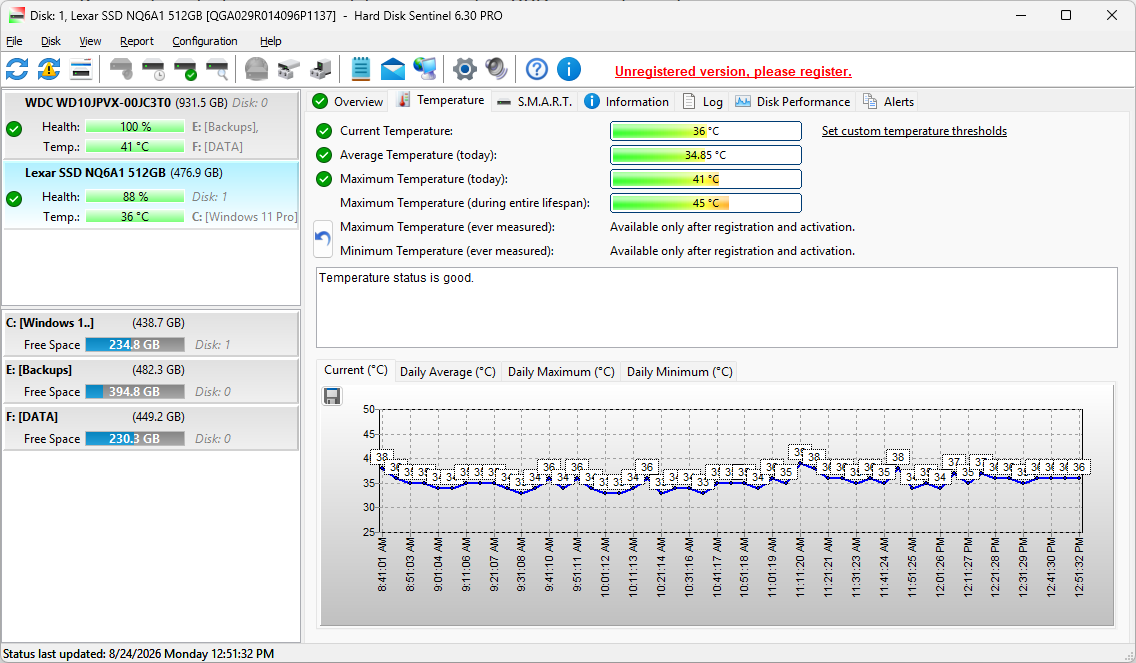Click Set custom temperature thresholds link
Screen dimensions: 1136x663
[914, 131]
